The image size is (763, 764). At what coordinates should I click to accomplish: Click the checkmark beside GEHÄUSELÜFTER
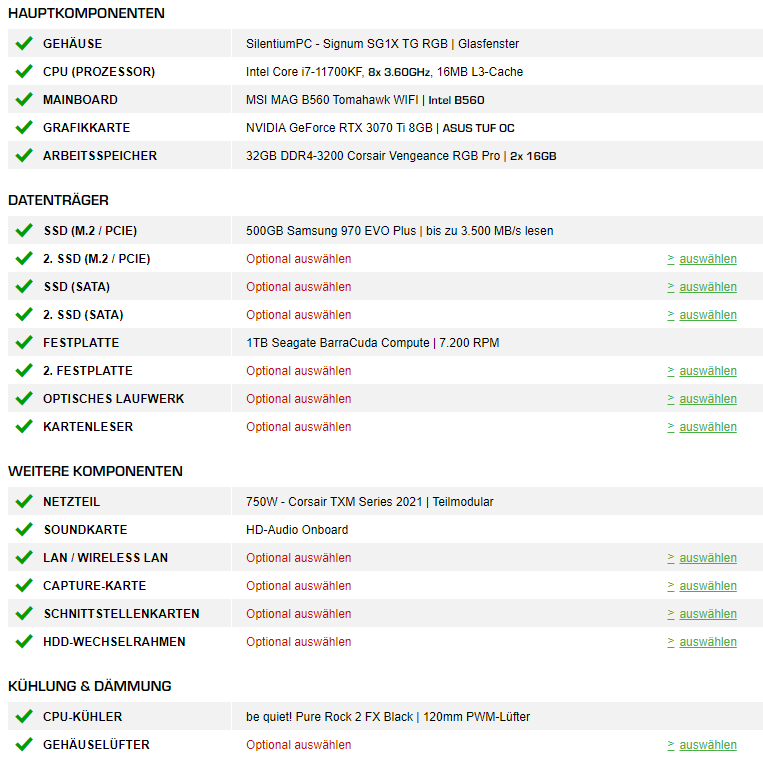pos(24,744)
